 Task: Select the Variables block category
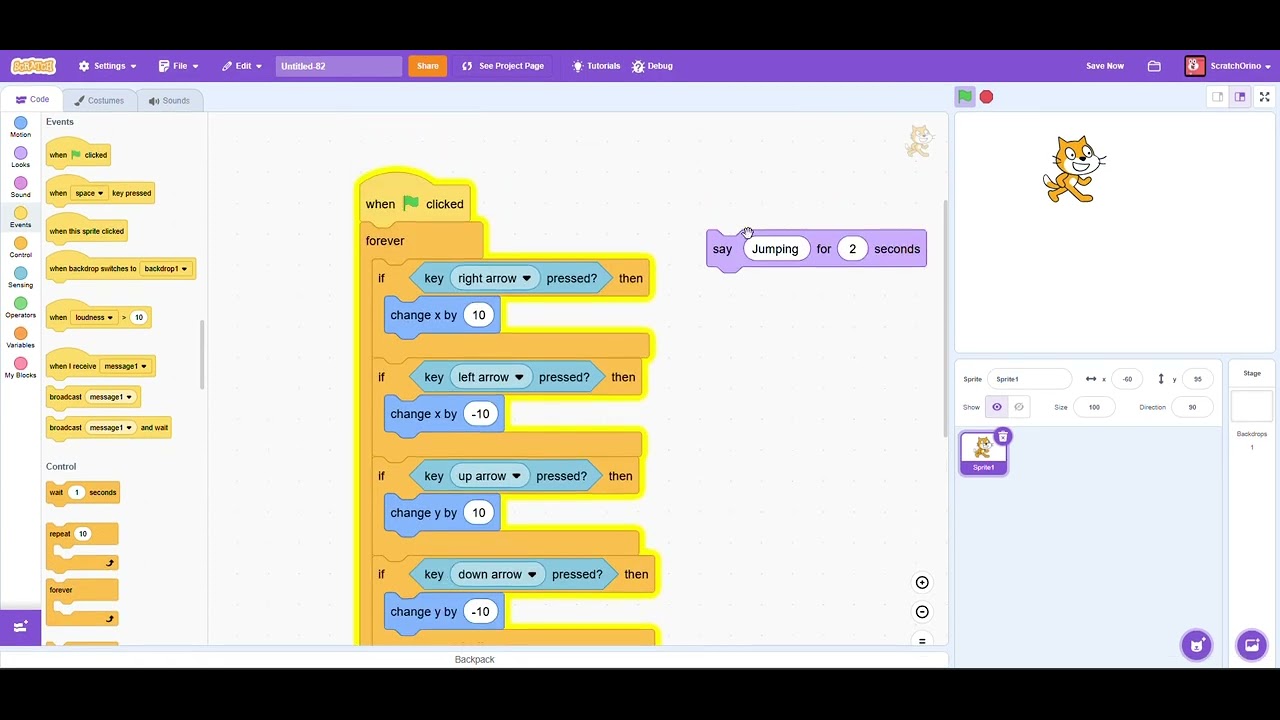(x=20, y=337)
